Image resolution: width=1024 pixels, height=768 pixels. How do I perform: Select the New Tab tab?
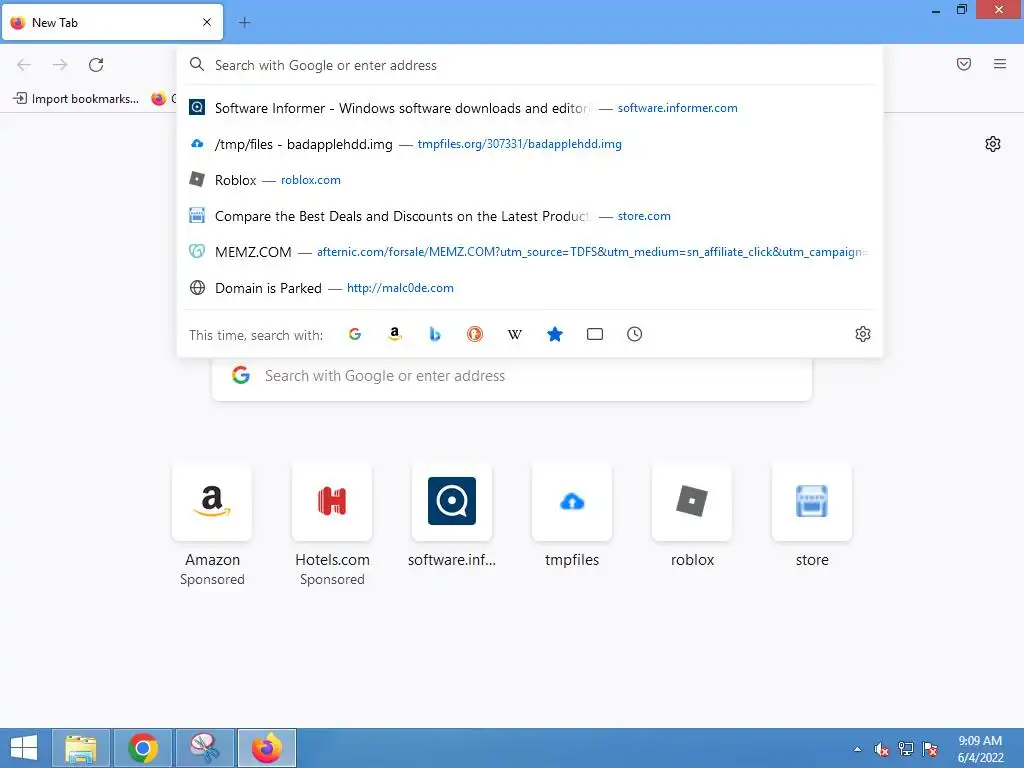click(x=112, y=22)
